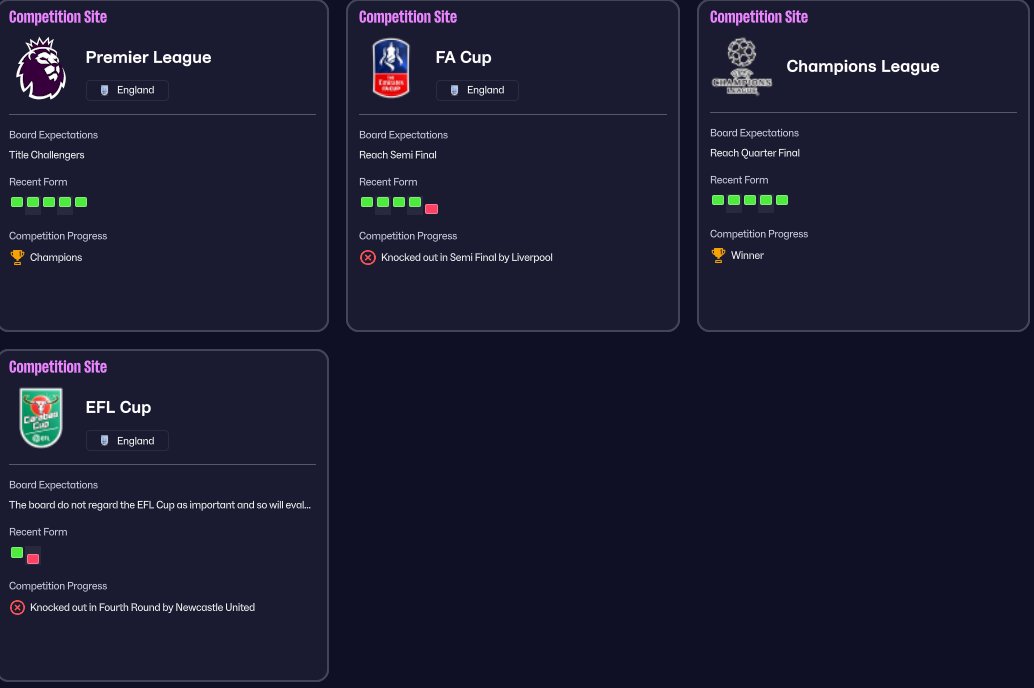This screenshot has height=688, width=1034.
Task: Select Competition Site heading above Premier League
Action: click(58, 17)
